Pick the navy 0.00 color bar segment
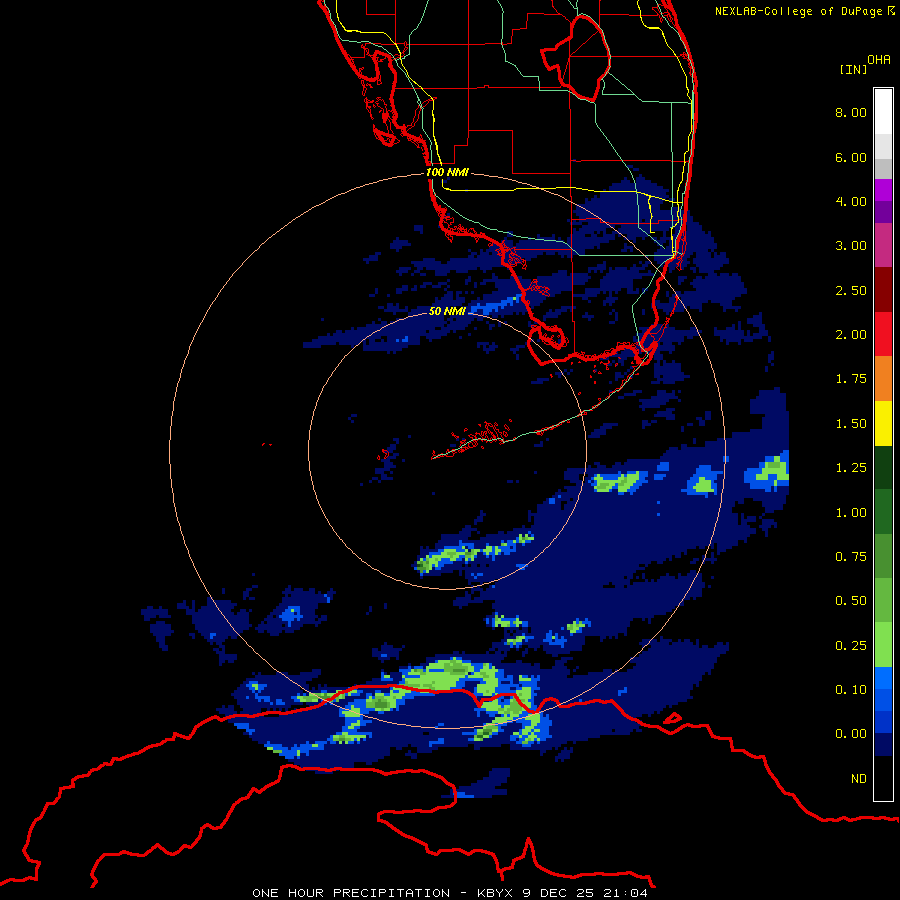Viewport: 900px width, 900px height. click(883, 745)
